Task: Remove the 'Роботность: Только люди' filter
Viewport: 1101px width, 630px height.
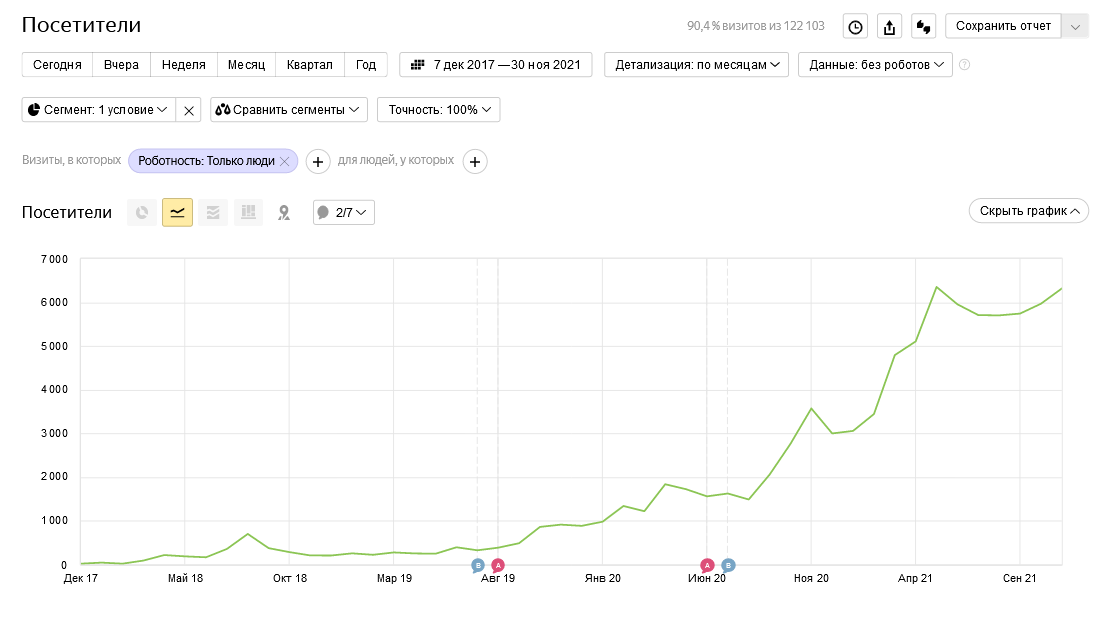Action: pyautogui.click(x=285, y=161)
